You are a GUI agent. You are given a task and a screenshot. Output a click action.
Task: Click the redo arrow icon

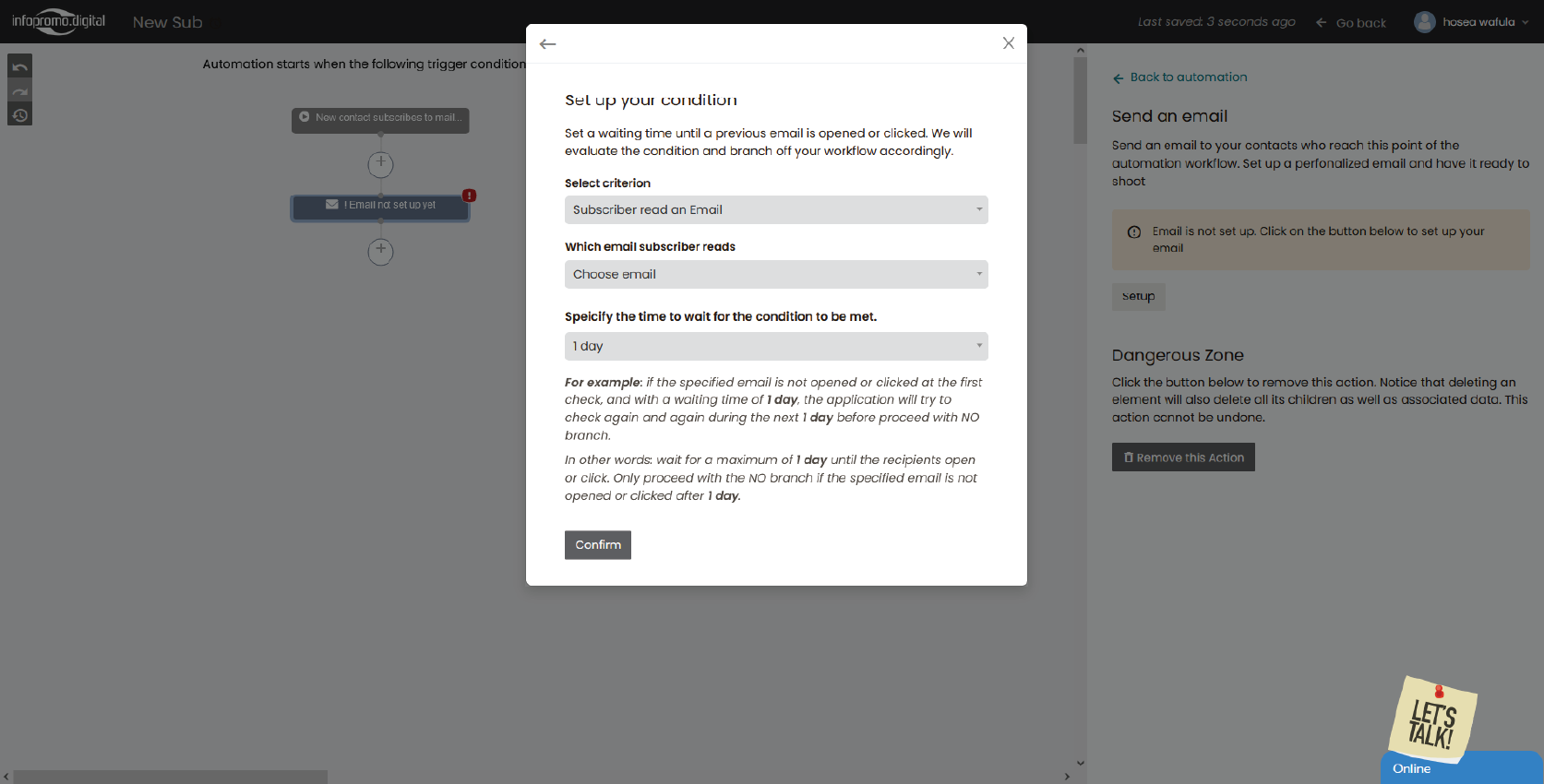(x=20, y=91)
